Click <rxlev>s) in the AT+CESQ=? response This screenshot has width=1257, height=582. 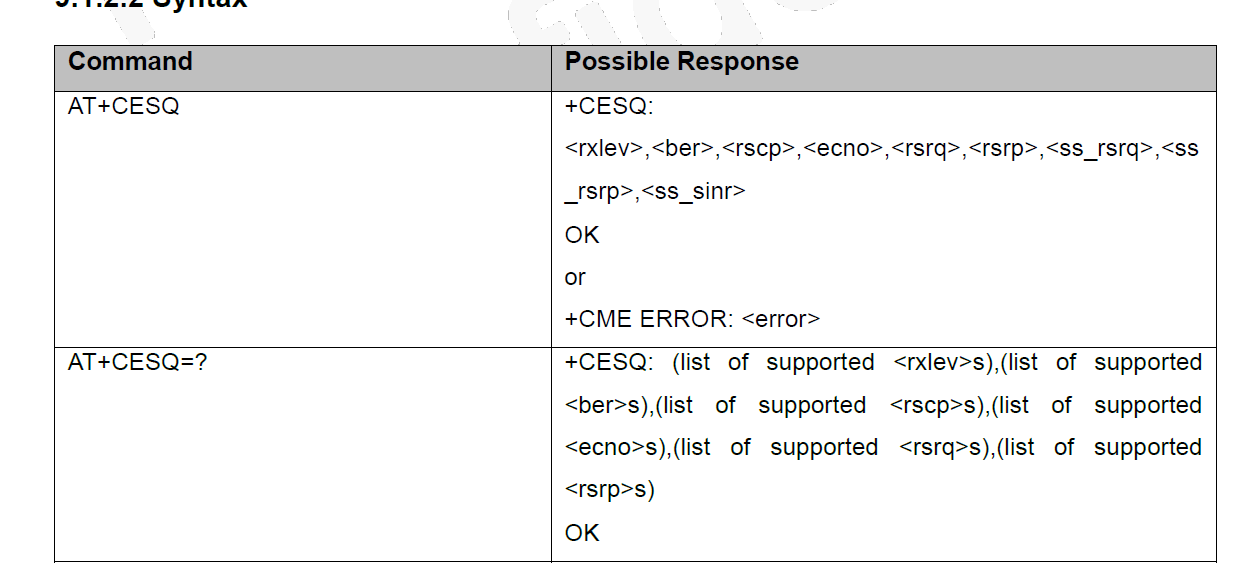944,362
